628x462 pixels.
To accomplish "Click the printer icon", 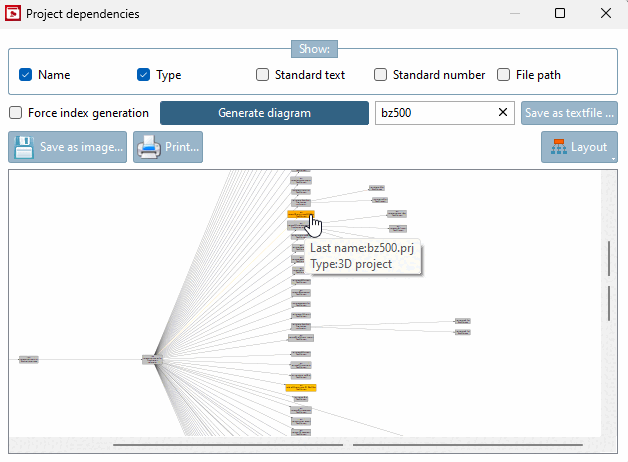I will pyautogui.click(x=149, y=148).
